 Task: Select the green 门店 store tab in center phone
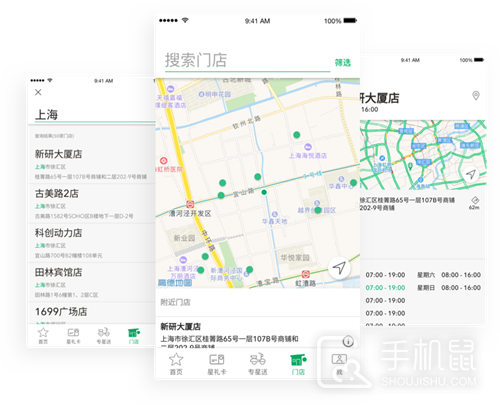point(298,364)
